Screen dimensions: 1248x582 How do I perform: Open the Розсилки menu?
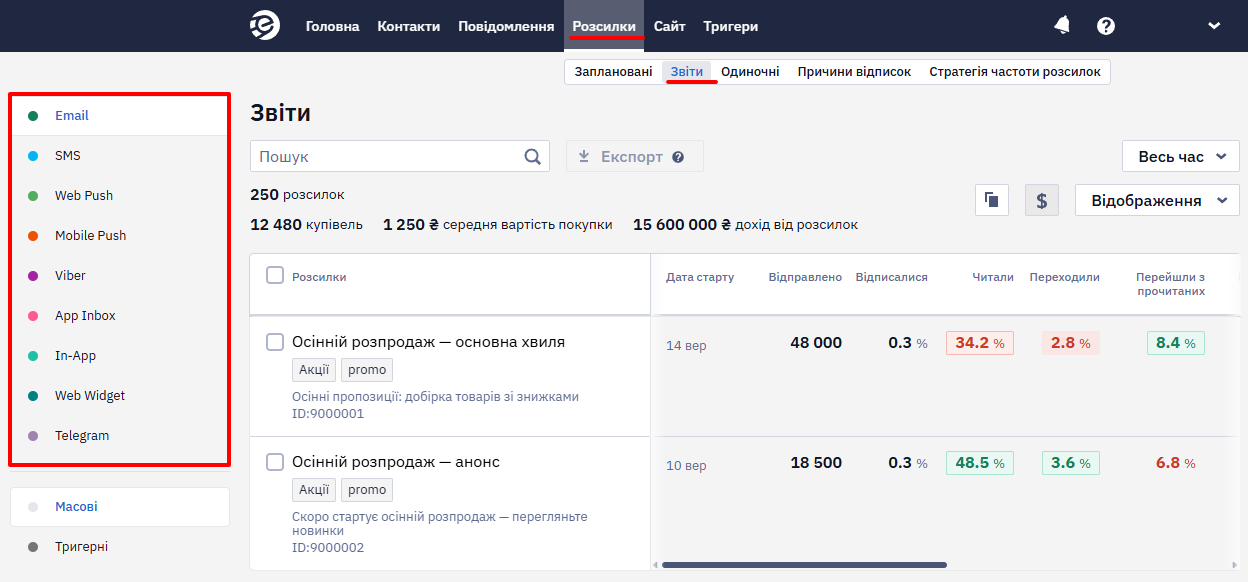[x=604, y=26]
